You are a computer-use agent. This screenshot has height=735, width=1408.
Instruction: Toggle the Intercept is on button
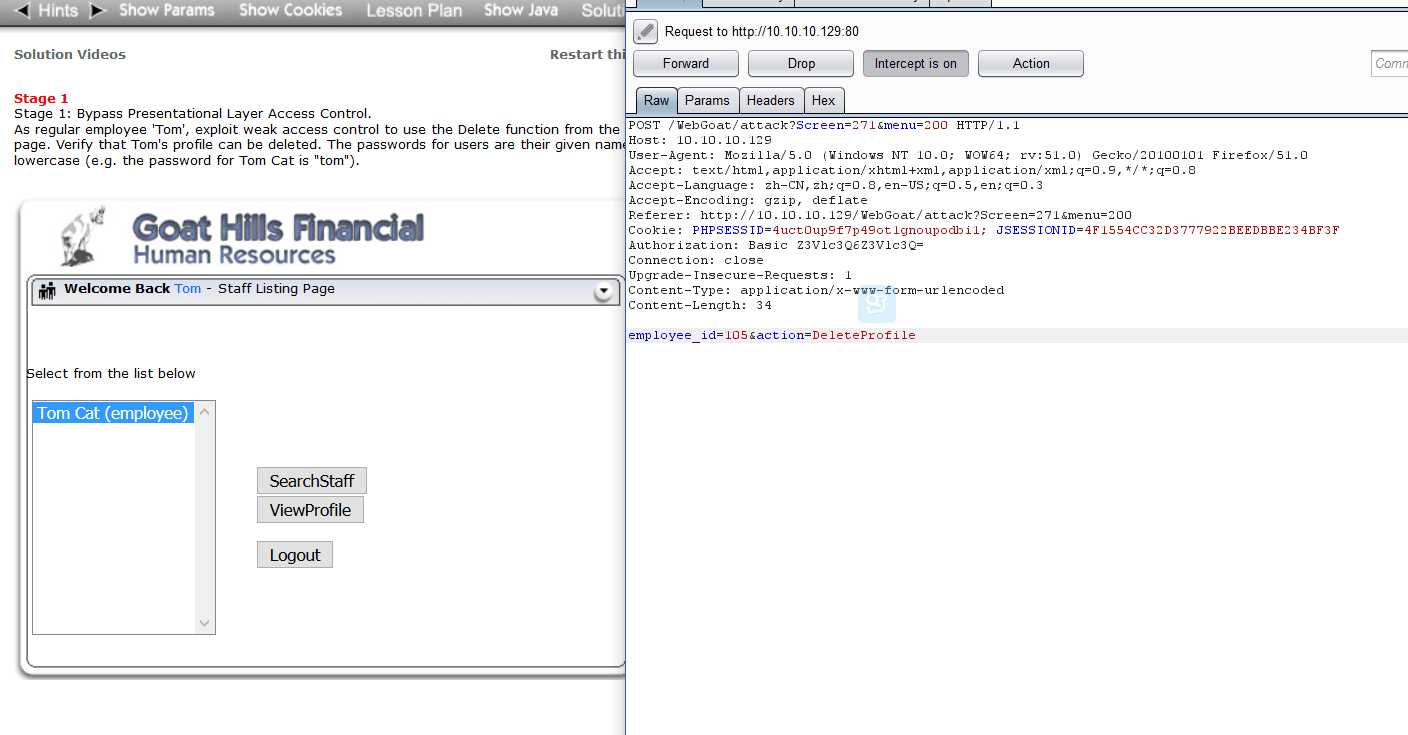916,63
